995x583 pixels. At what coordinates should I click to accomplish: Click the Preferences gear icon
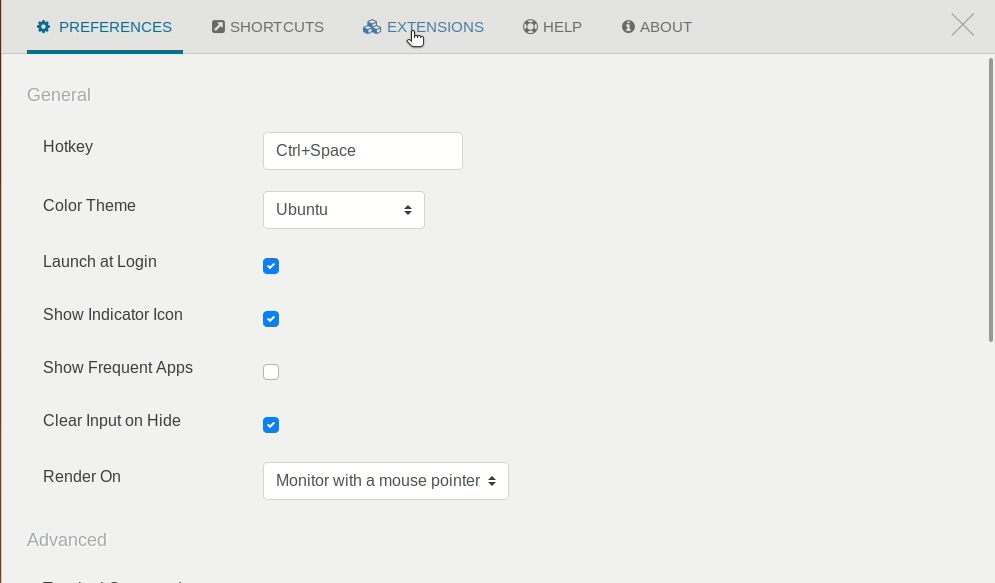[x=43, y=27]
